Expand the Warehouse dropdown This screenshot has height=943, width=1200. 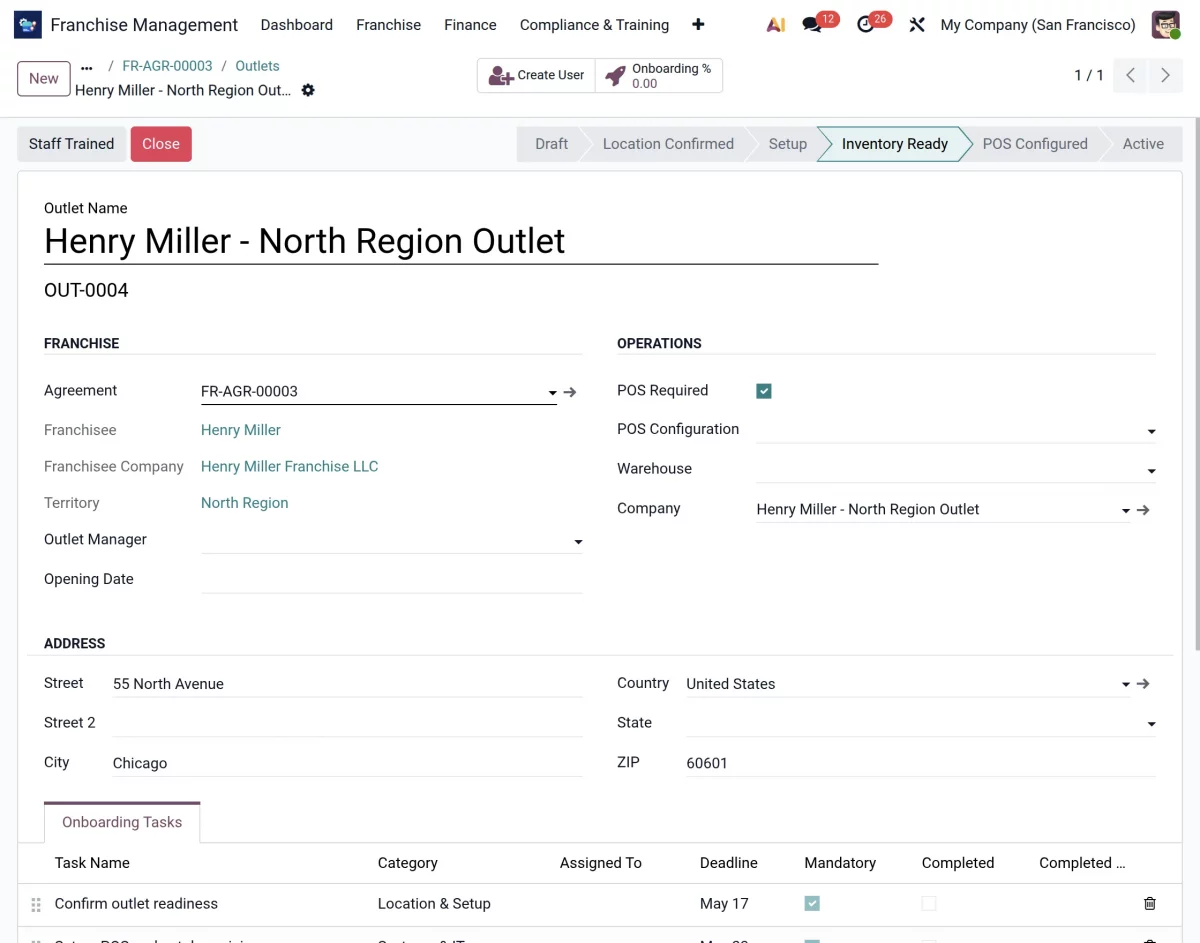[1151, 471]
